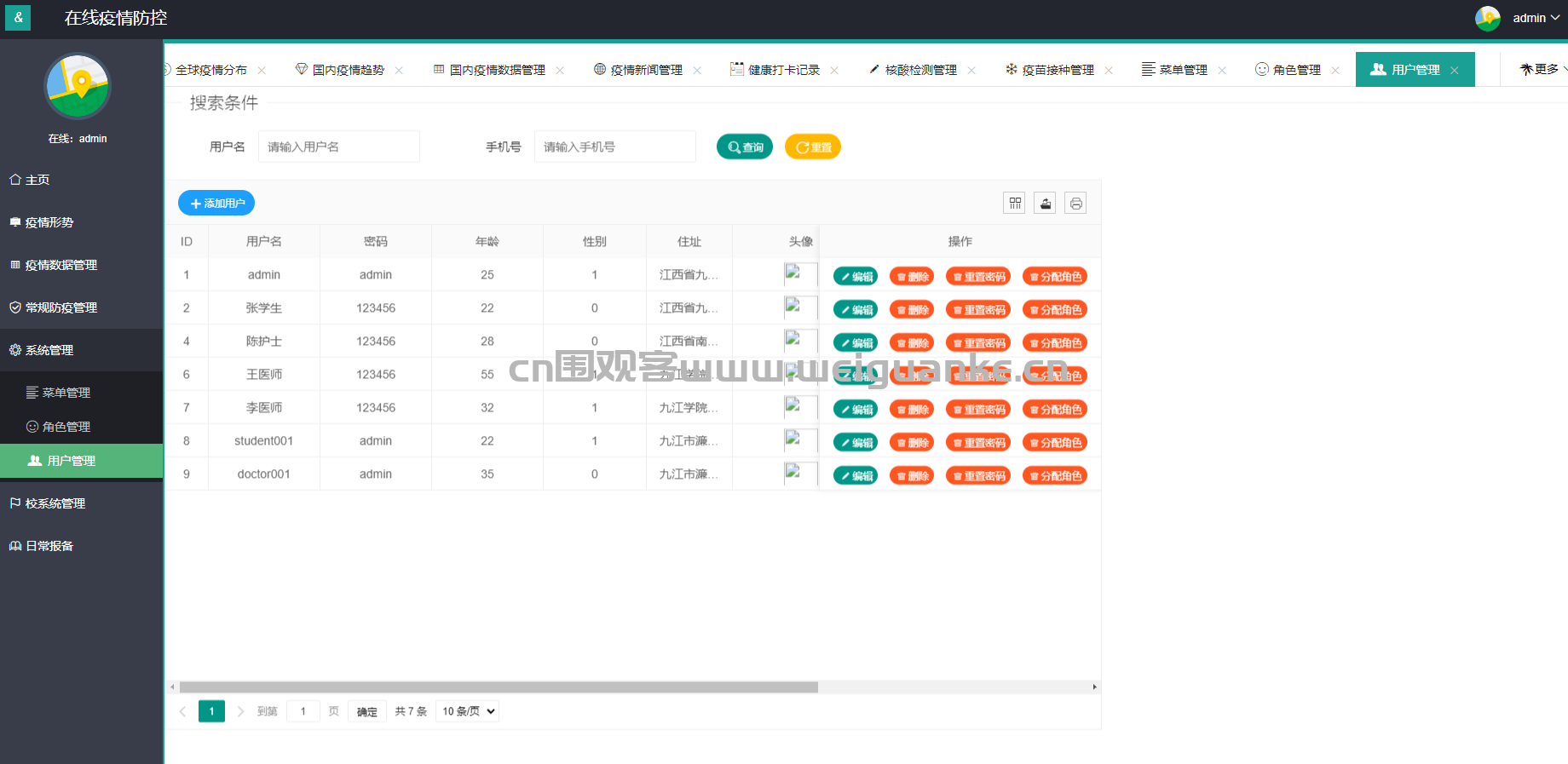1568x764 pixels.
Task: Click the 添加用户 button
Action: coord(216,204)
